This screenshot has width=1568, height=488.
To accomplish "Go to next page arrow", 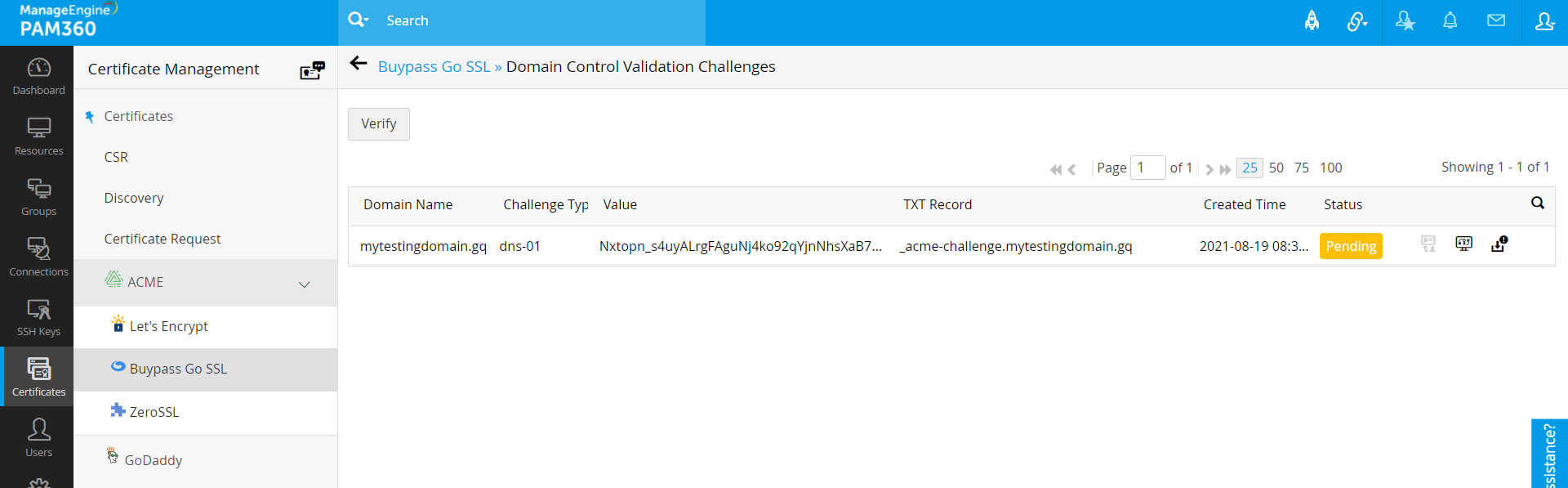I will [1209, 169].
